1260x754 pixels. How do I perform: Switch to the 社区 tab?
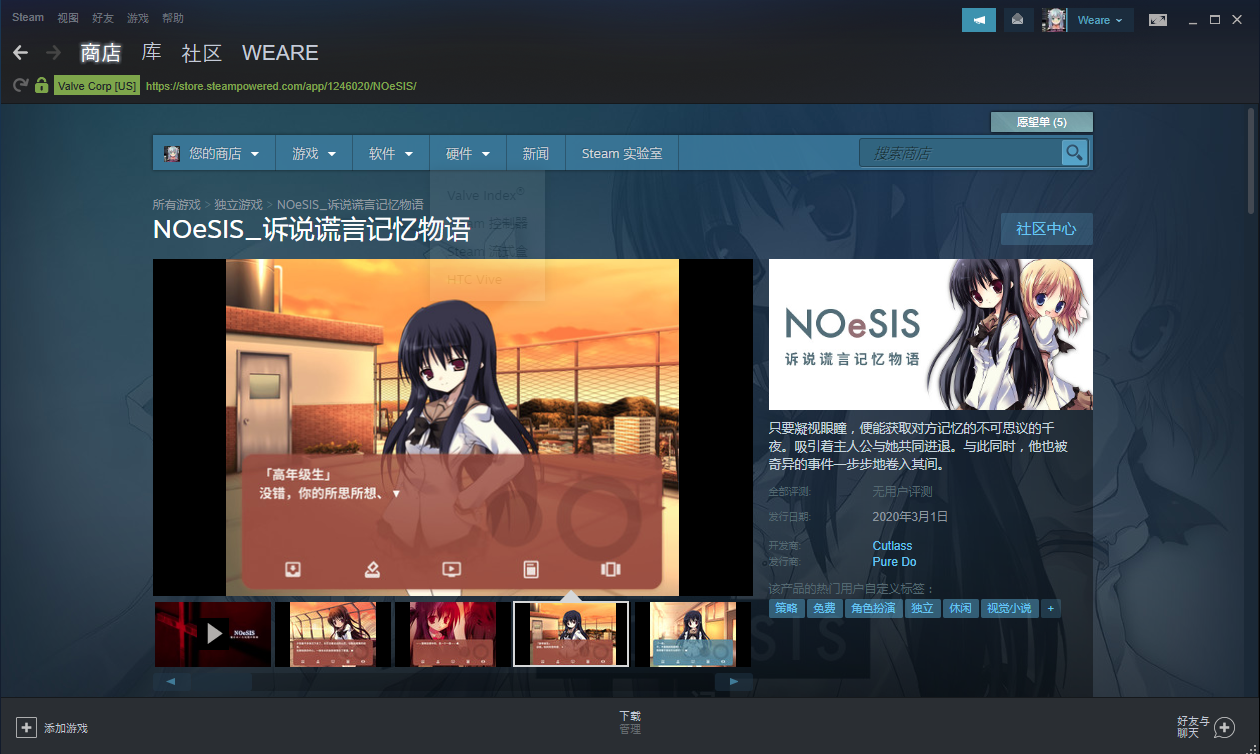tap(201, 53)
